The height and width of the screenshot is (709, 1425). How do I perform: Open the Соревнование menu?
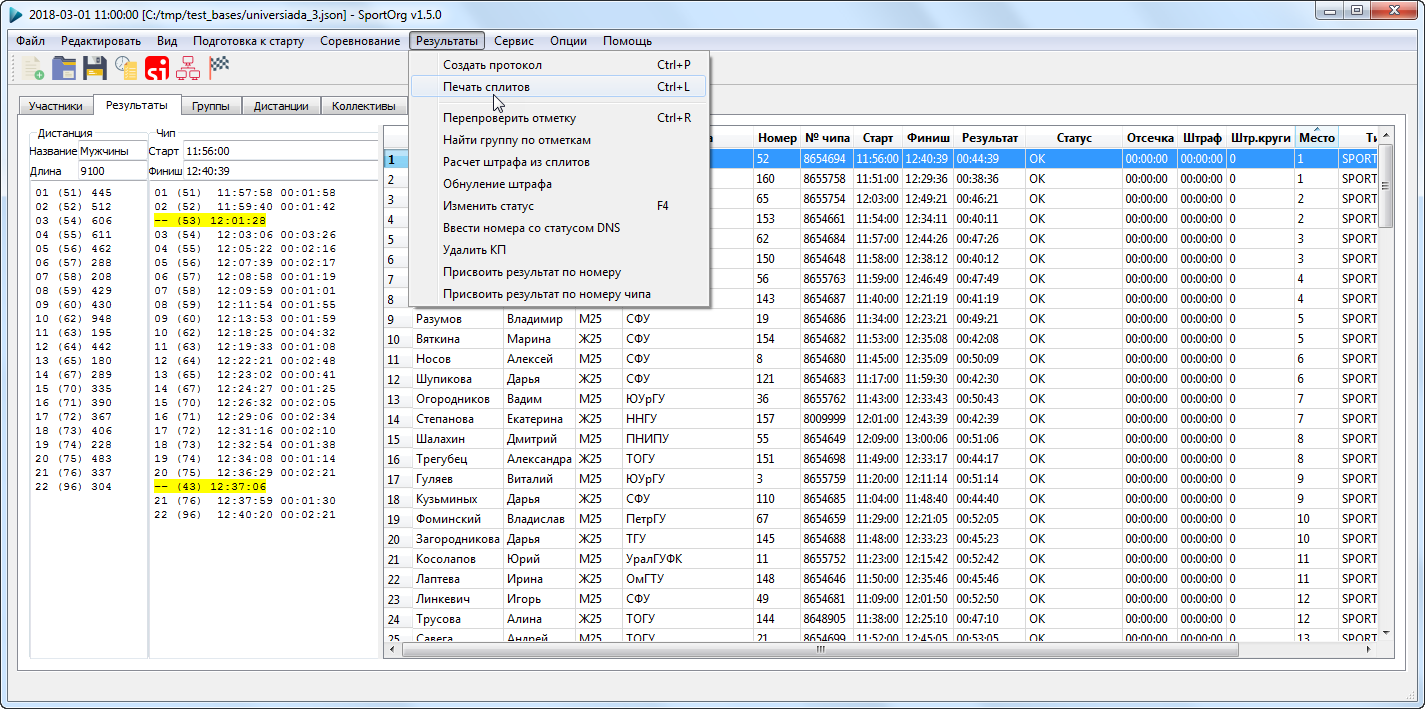tap(360, 41)
